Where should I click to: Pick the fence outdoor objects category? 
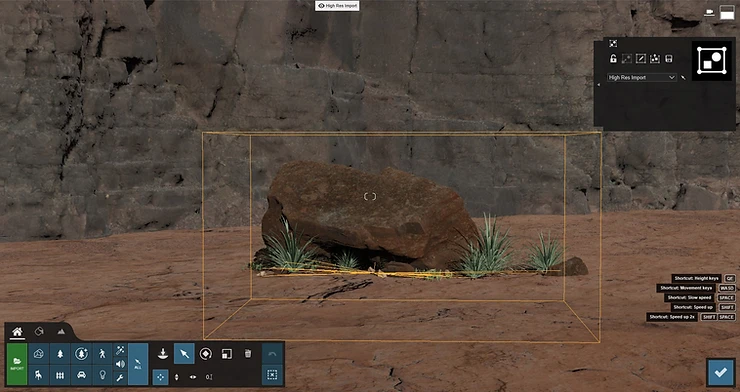pos(60,375)
